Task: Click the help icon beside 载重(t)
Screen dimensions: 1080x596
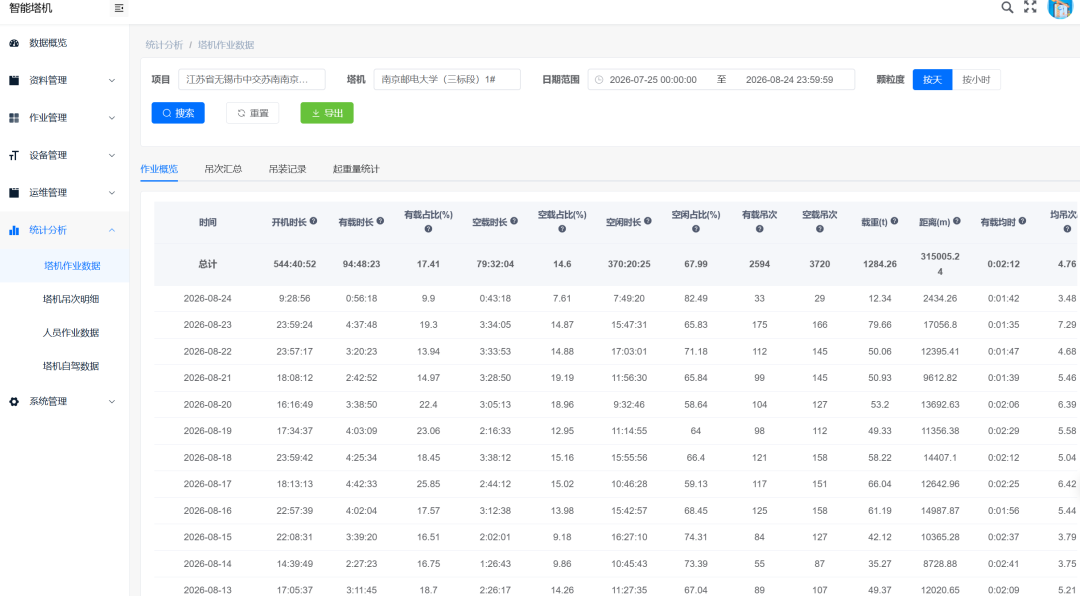Action: [894, 221]
